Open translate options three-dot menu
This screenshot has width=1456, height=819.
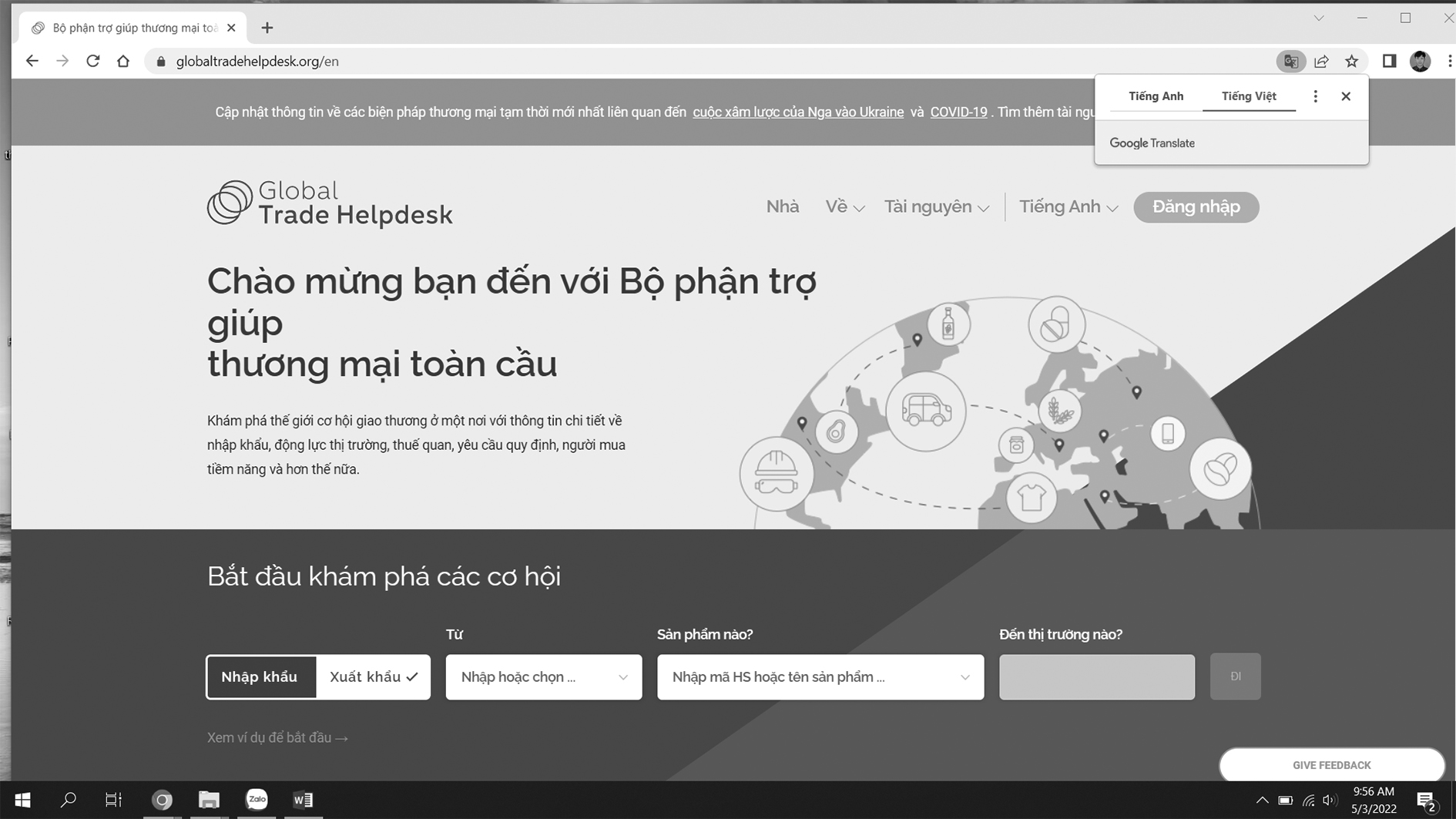1315,96
